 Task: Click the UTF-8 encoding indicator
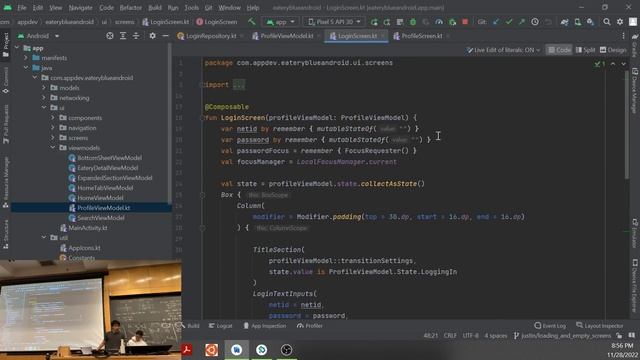tap(470, 336)
